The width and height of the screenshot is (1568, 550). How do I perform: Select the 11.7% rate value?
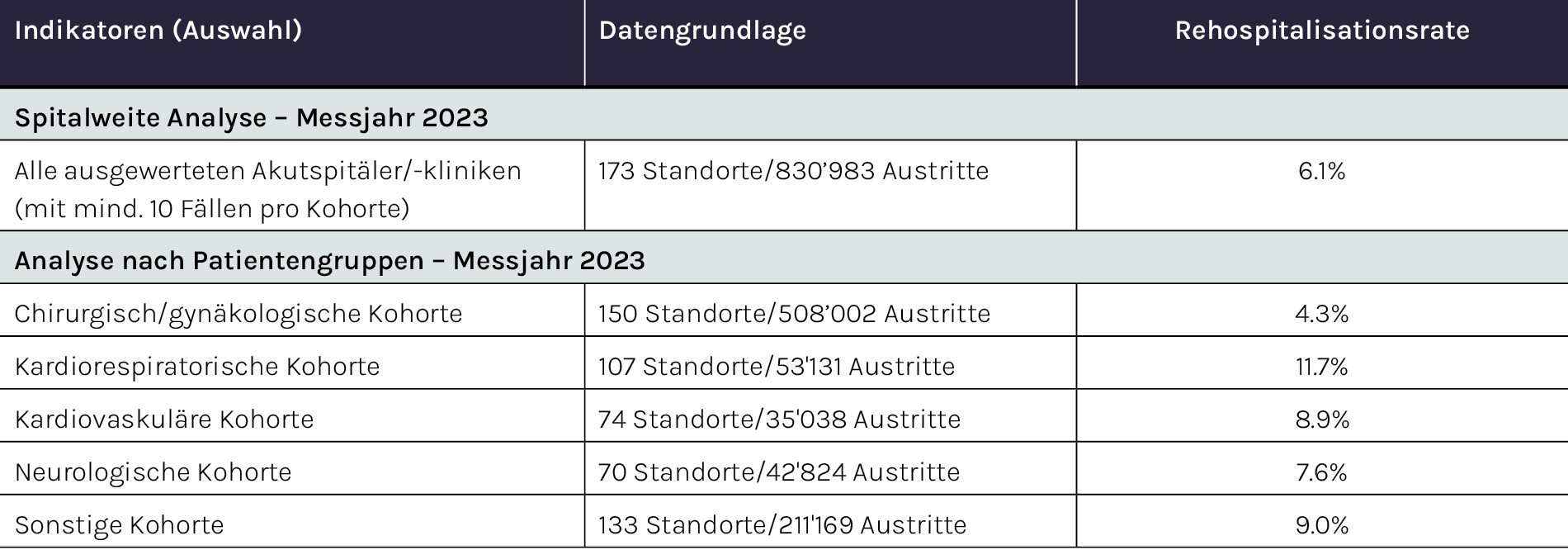pos(1321,367)
